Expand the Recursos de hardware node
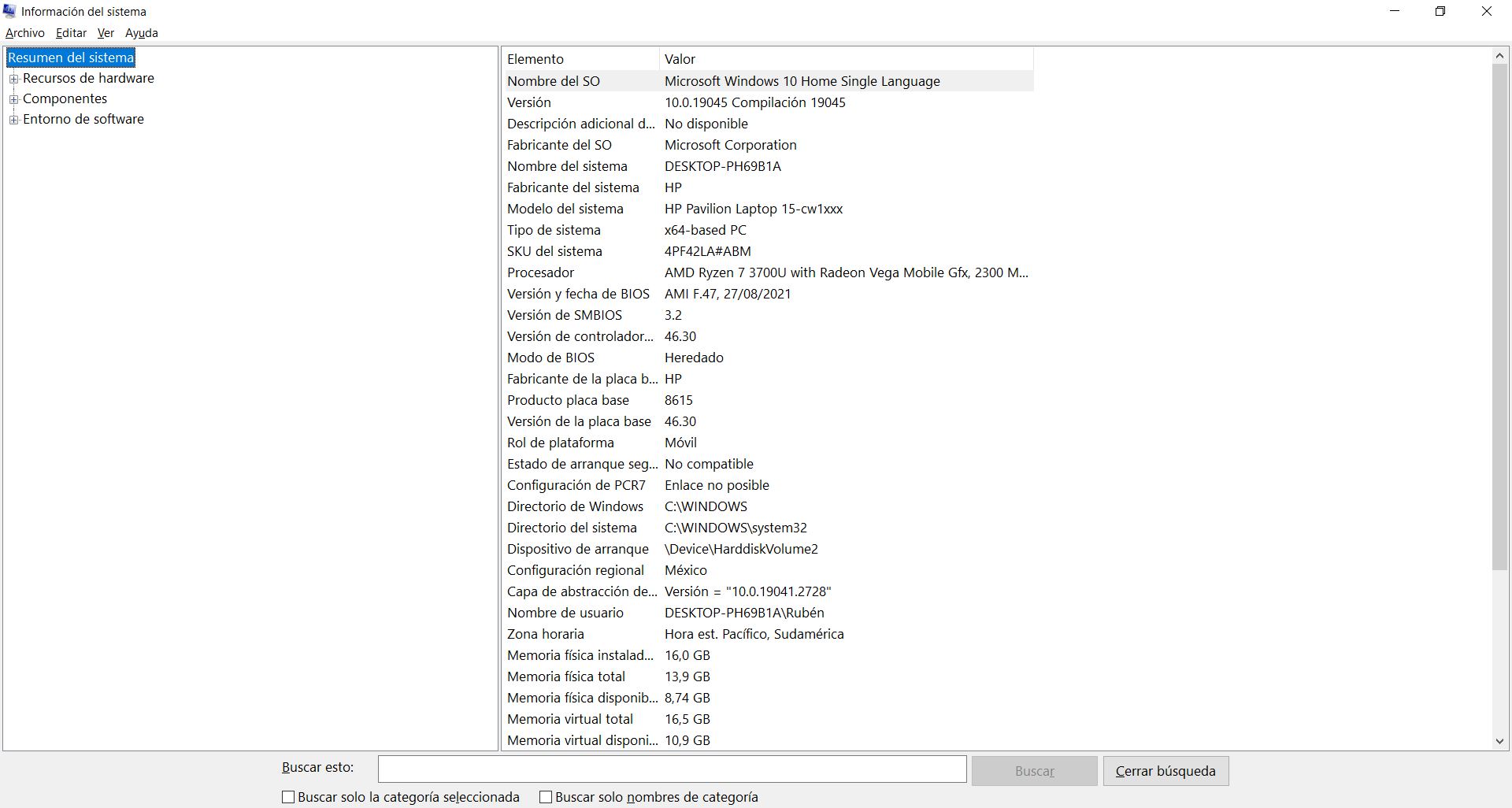 click(13, 79)
